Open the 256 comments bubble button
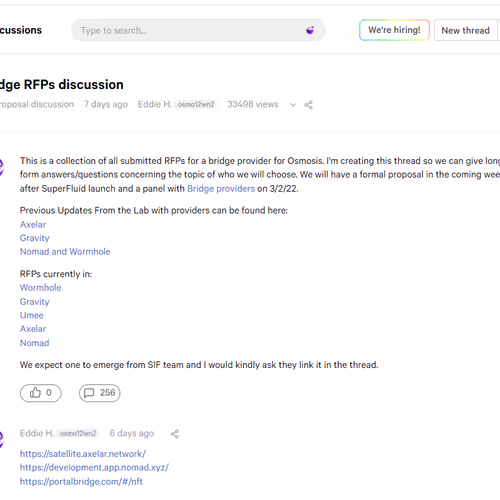500x500 pixels. pyautogui.click(x=100, y=393)
